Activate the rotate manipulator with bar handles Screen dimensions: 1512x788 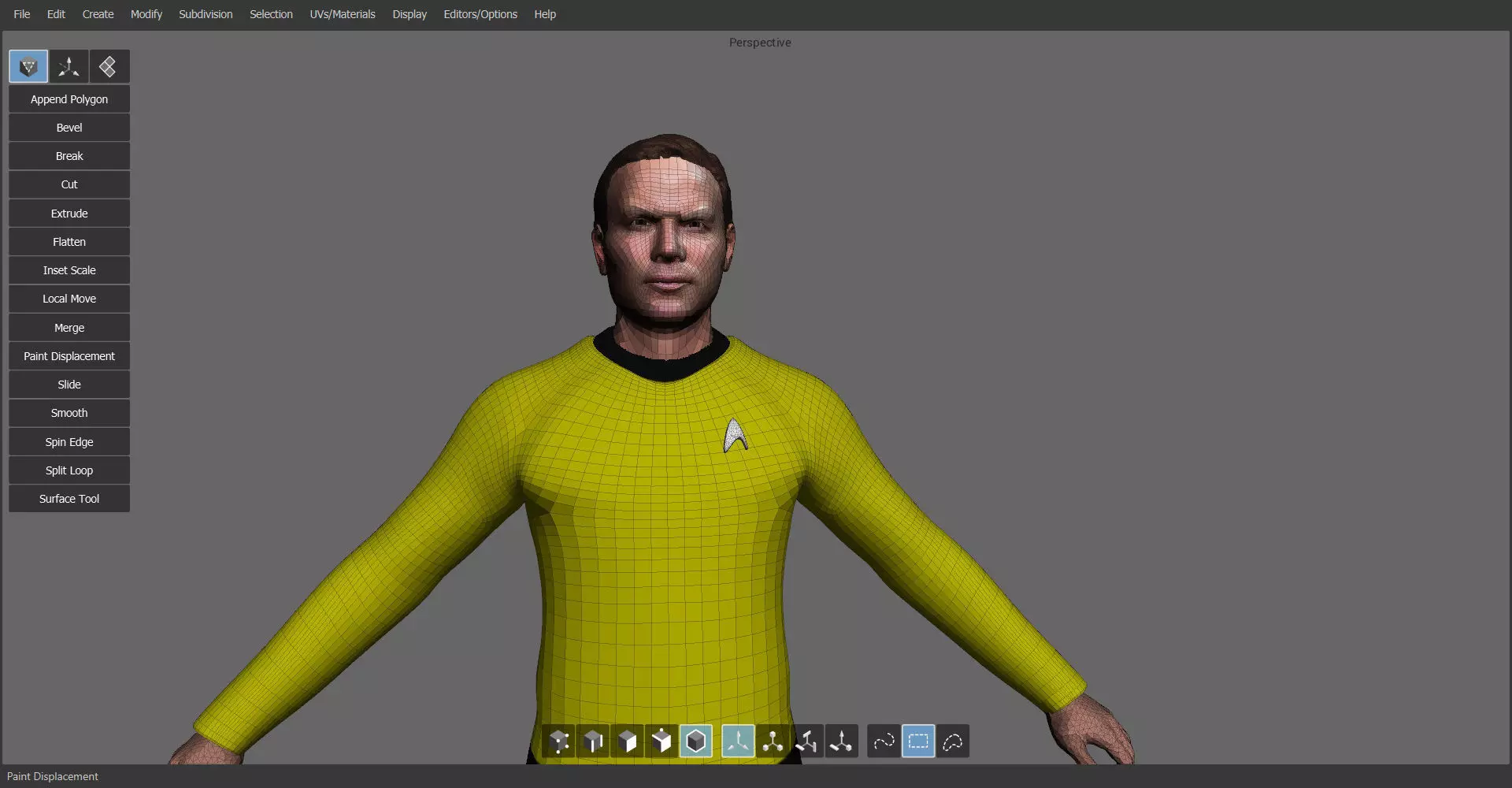pos(807,742)
